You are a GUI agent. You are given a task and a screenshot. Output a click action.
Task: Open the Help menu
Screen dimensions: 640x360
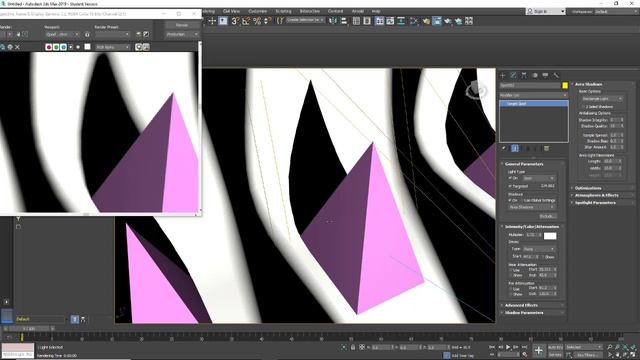pos(376,11)
